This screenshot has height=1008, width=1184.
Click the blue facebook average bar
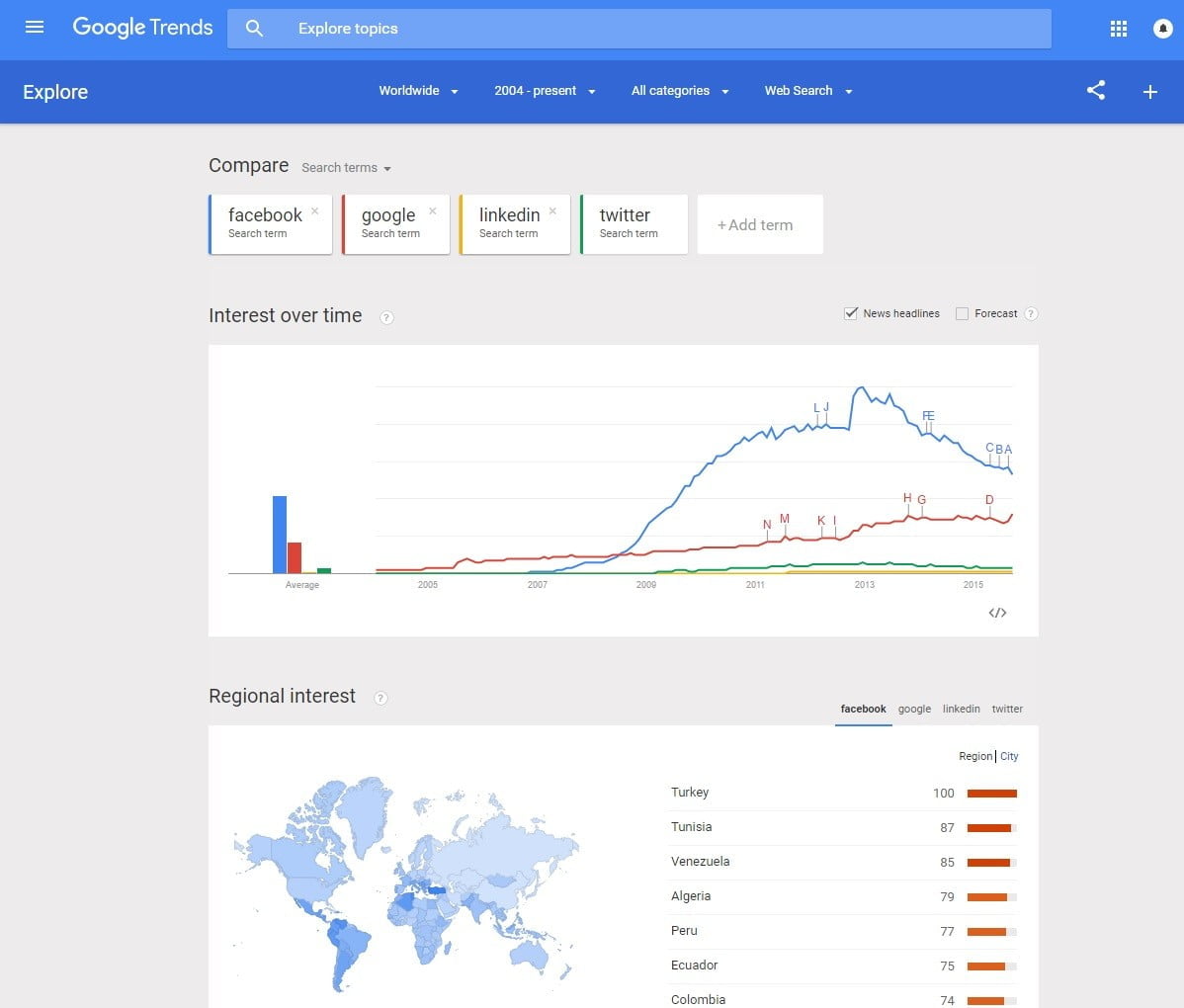click(x=280, y=535)
